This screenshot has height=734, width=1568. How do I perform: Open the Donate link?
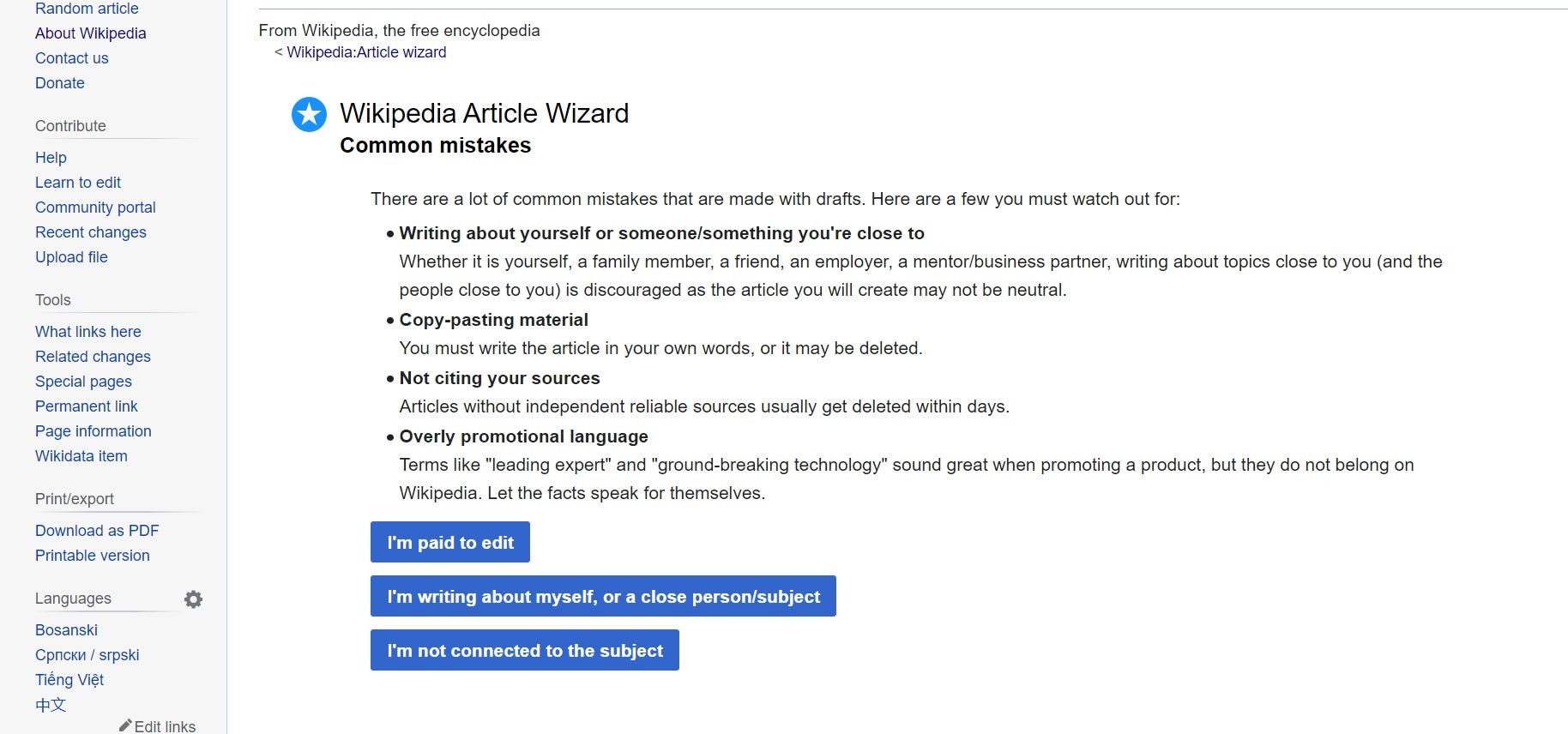pyautogui.click(x=59, y=83)
